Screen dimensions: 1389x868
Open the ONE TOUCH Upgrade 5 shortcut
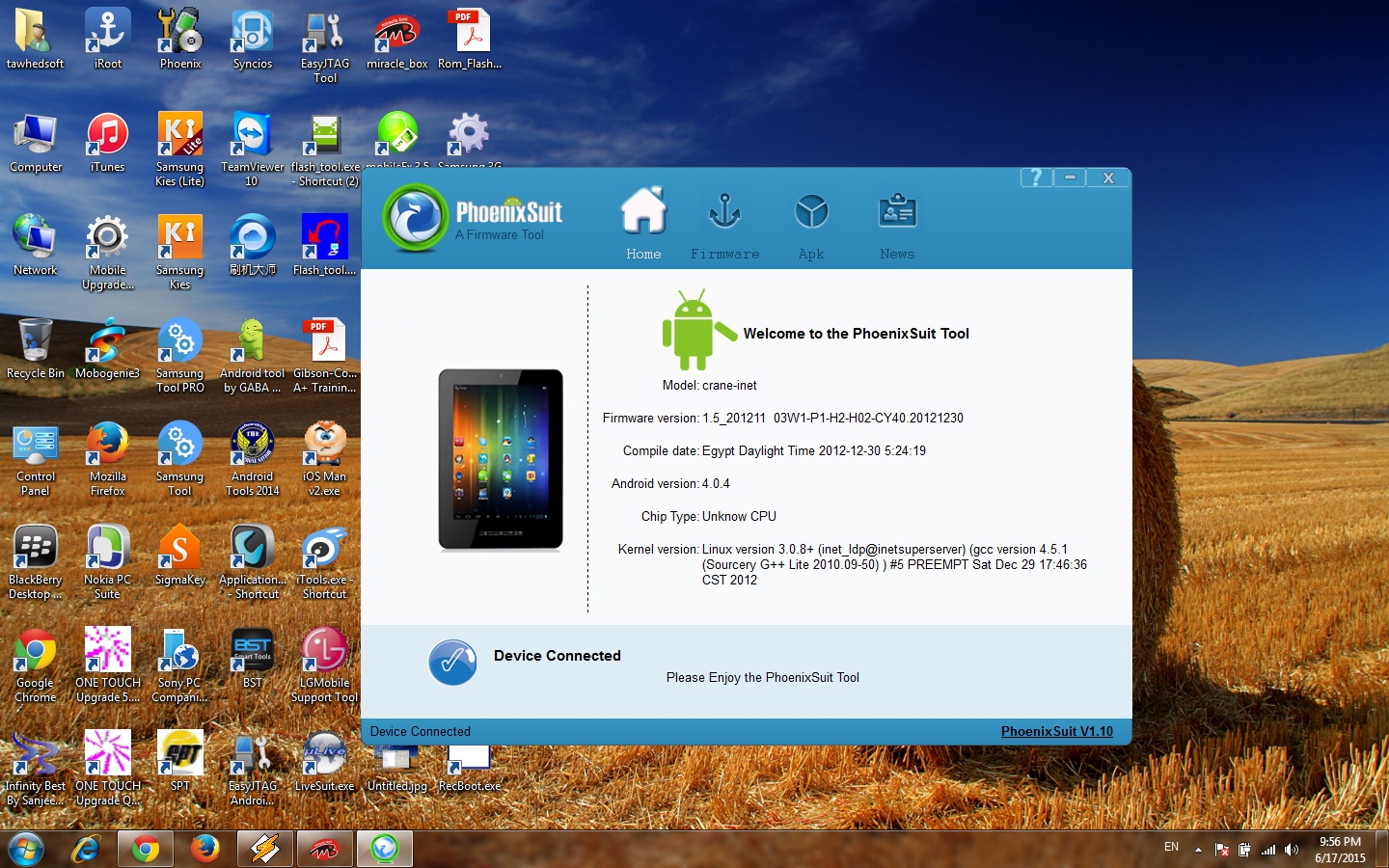tap(108, 665)
